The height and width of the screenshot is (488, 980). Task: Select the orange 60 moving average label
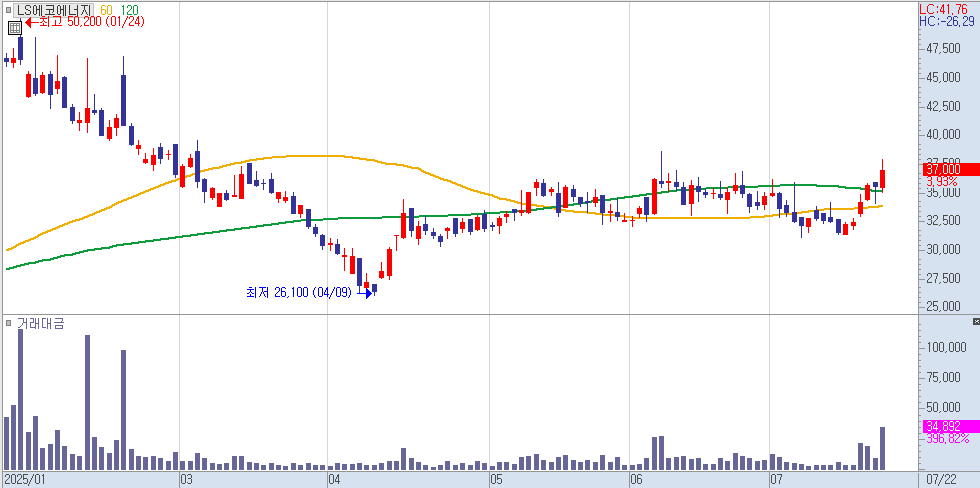[106, 10]
